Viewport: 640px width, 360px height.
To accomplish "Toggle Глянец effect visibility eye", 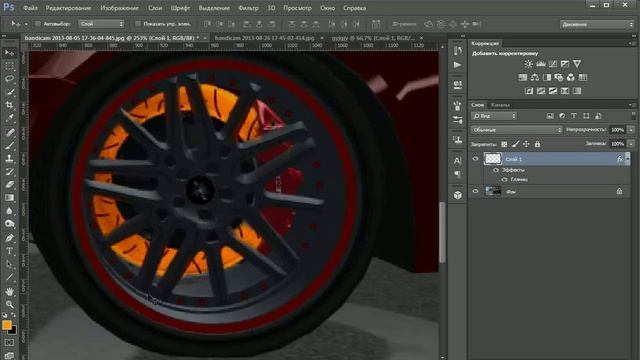I will point(504,179).
